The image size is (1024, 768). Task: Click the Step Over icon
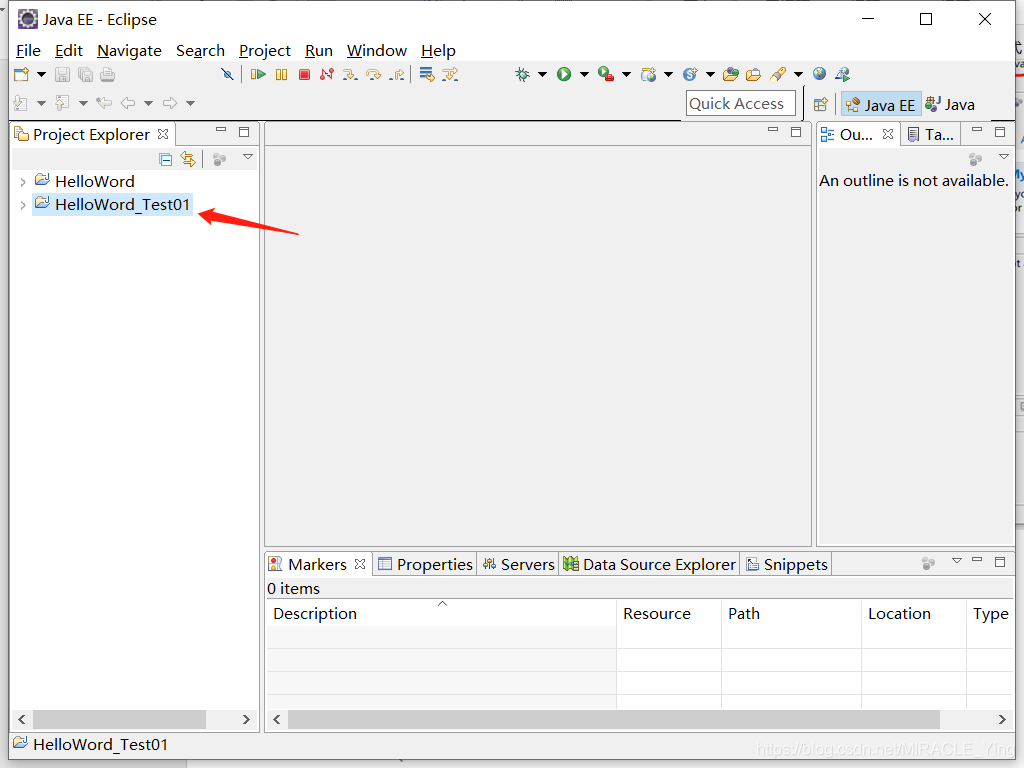374,74
